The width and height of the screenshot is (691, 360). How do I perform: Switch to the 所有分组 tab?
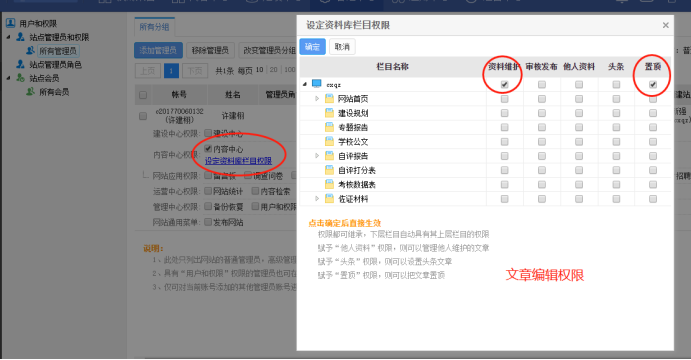pos(154,27)
